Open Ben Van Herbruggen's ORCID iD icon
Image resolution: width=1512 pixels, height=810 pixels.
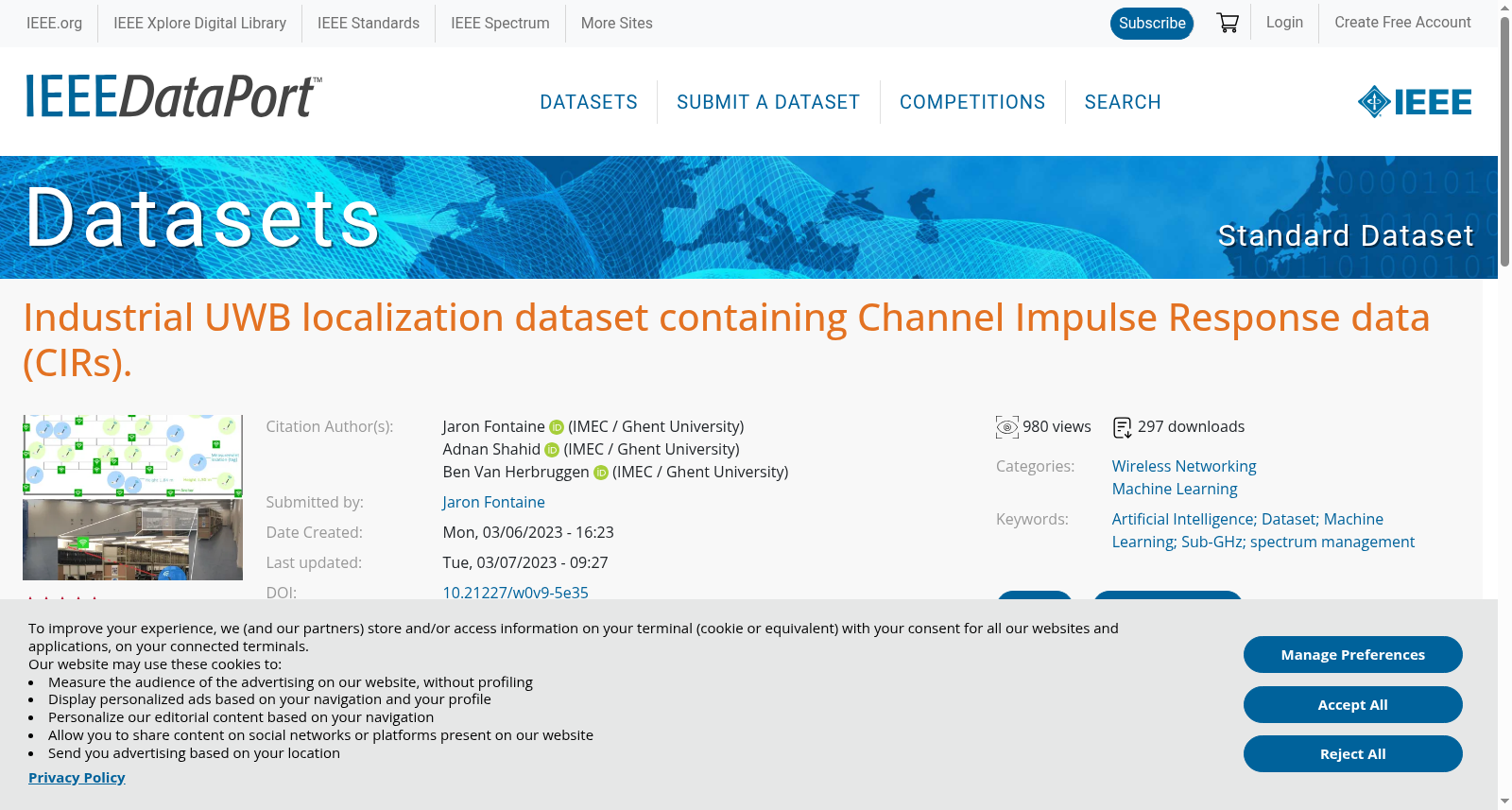[600, 473]
